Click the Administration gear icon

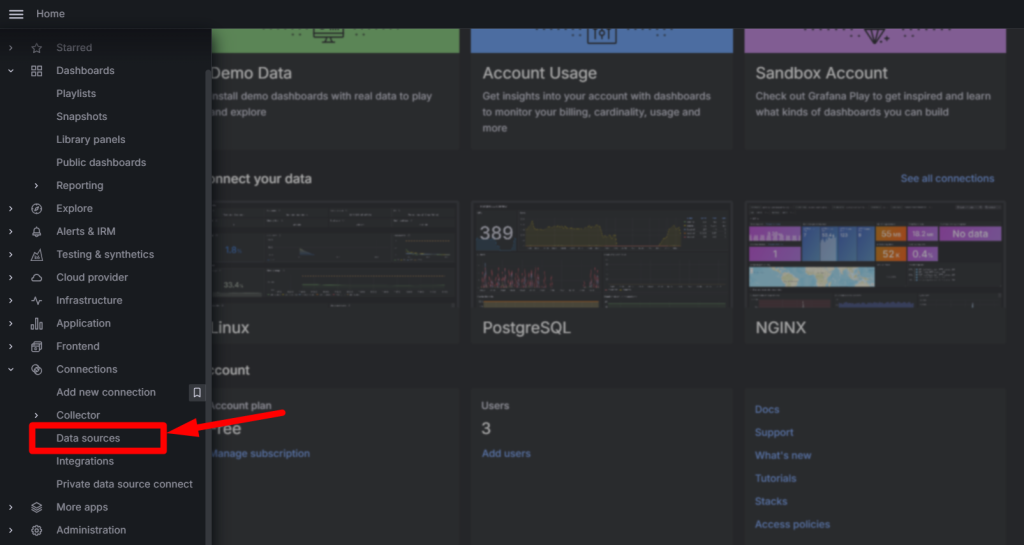[x=37, y=531]
